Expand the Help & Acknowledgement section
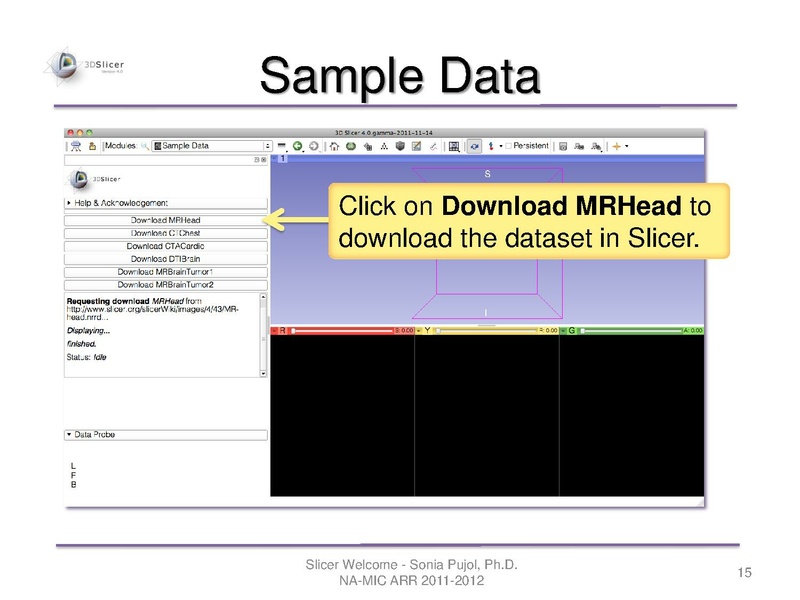 pos(165,203)
